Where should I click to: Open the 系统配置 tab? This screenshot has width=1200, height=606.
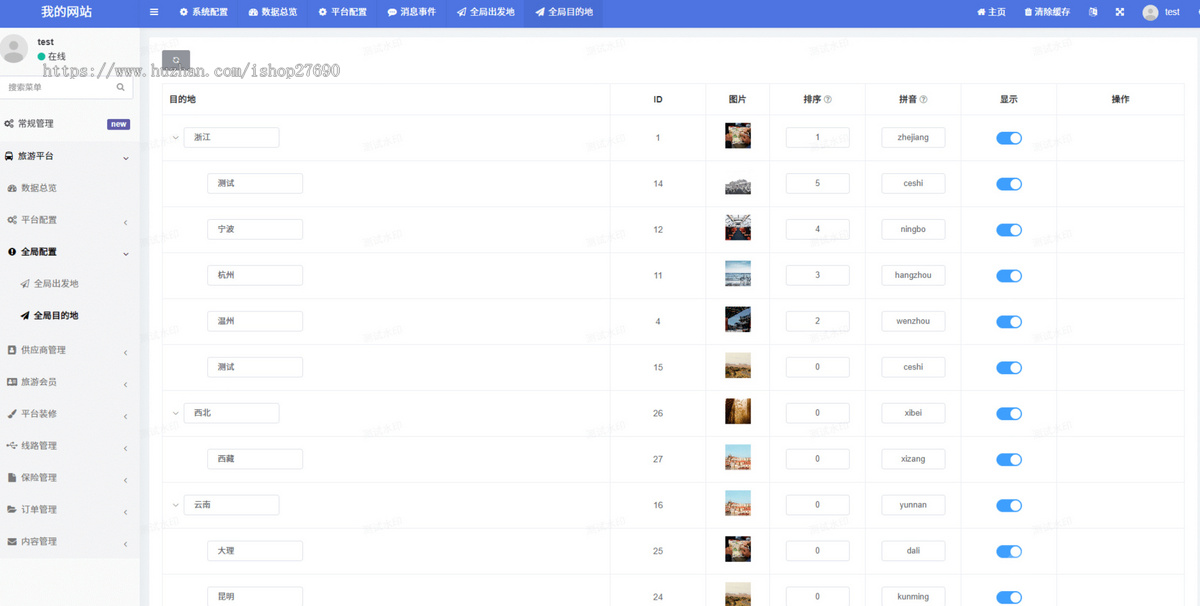pyautogui.click(x=203, y=12)
